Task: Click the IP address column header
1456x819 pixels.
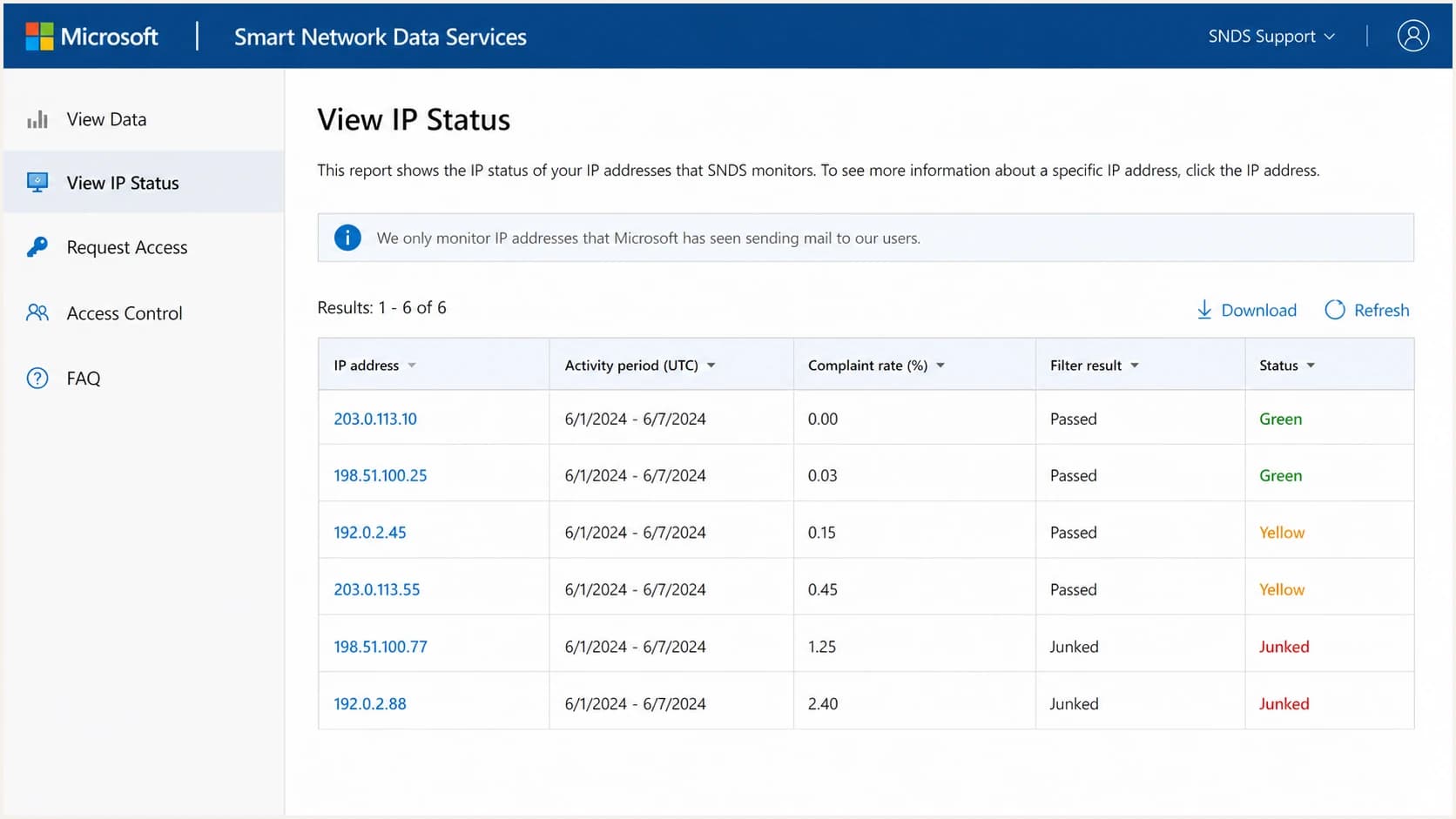Action: point(434,366)
